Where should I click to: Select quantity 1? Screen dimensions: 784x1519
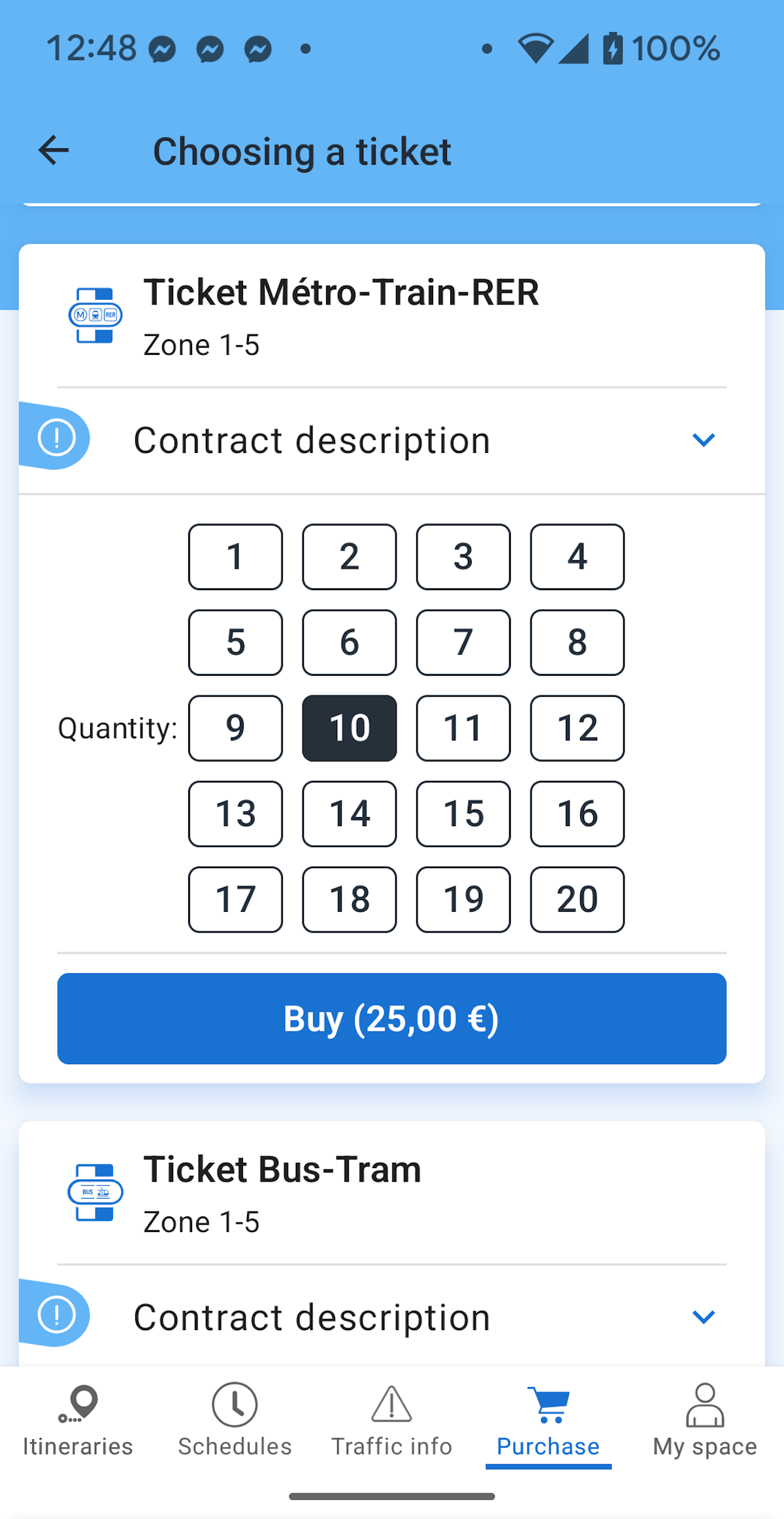(x=235, y=557)
